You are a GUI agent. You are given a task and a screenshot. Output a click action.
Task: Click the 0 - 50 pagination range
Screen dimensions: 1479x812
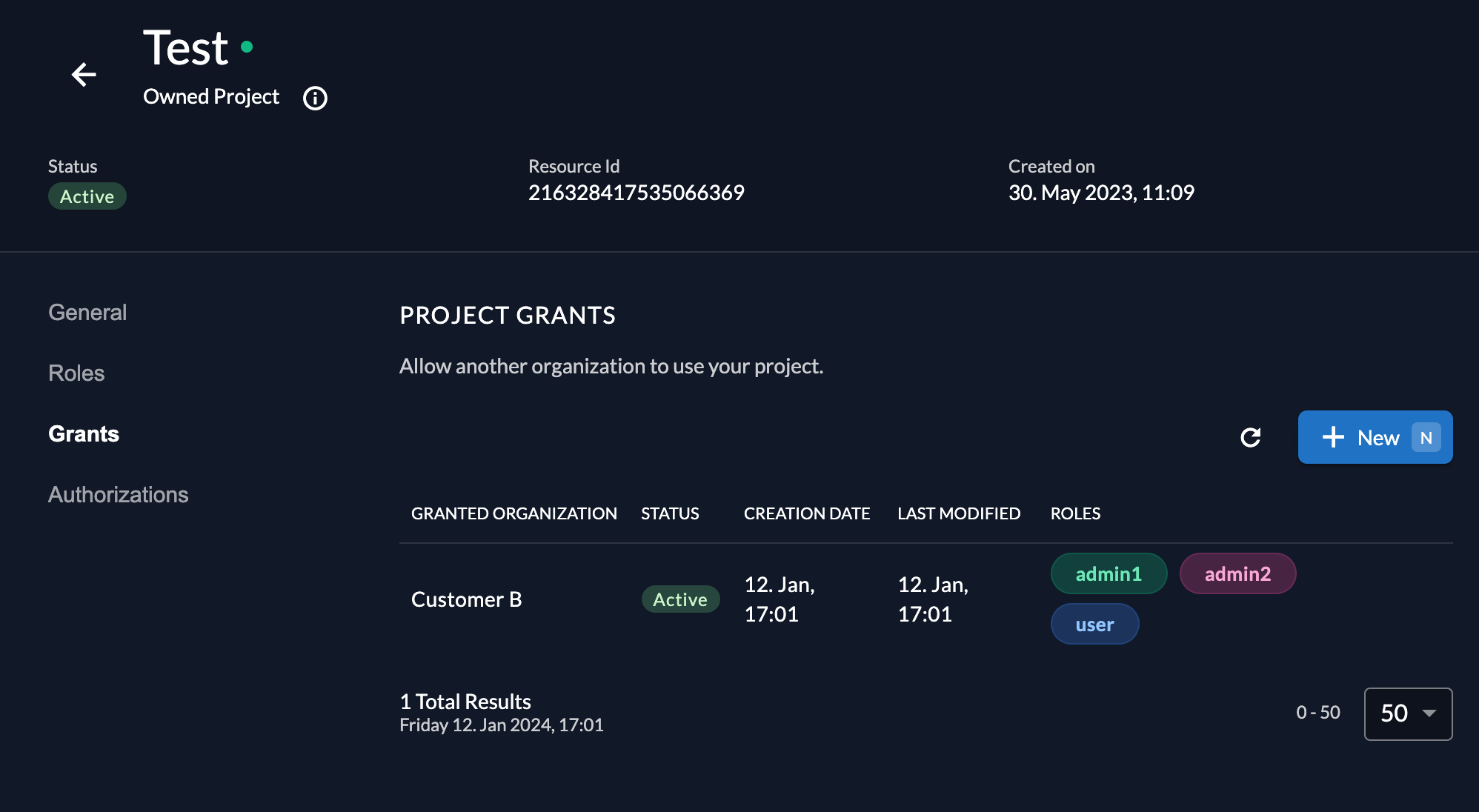coord(1318,713)
